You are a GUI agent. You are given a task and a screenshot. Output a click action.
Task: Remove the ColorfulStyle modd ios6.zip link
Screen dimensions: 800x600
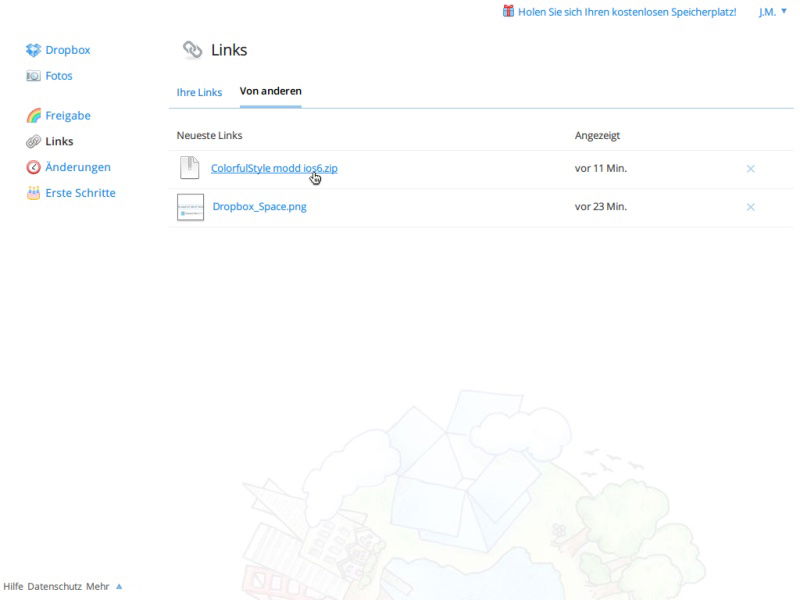point(751,169)
